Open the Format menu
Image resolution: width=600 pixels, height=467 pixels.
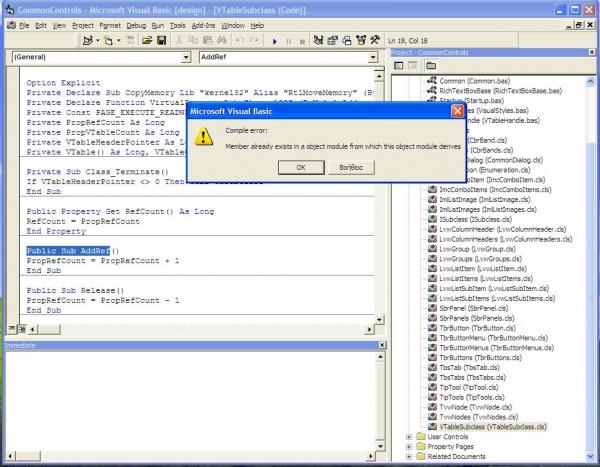(x=110, y=26)
